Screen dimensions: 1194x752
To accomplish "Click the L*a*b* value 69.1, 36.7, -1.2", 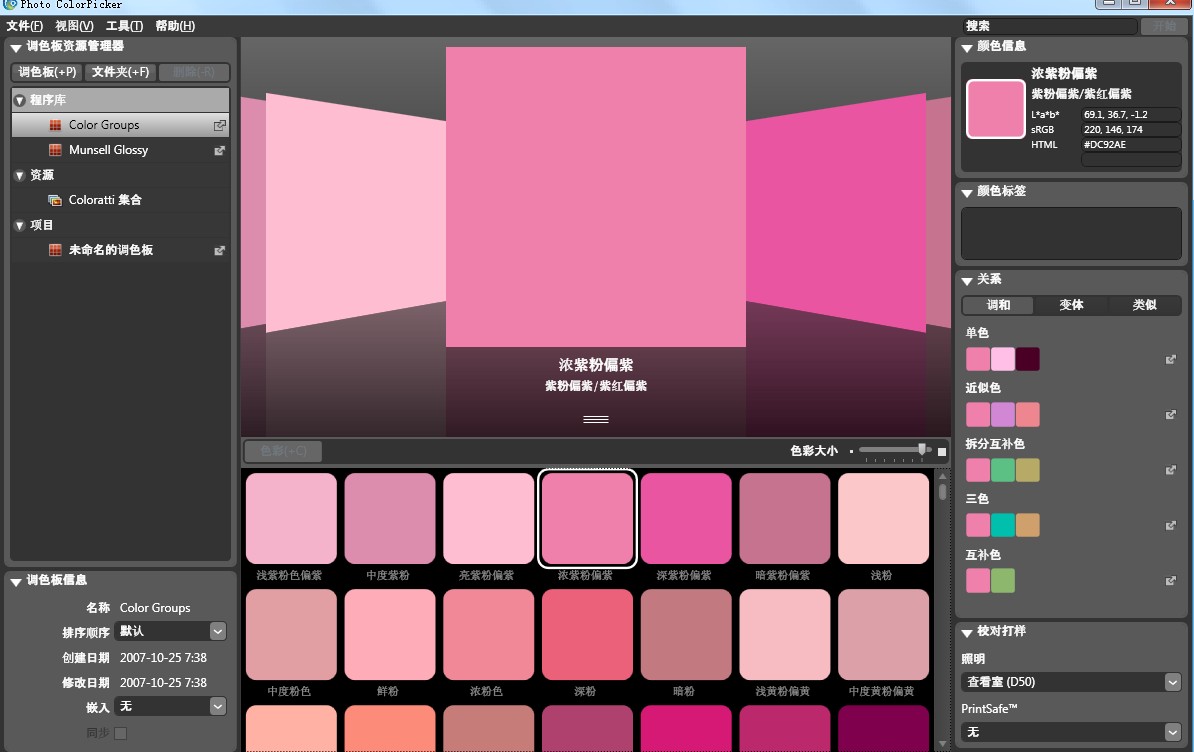I will point(1131,114).
